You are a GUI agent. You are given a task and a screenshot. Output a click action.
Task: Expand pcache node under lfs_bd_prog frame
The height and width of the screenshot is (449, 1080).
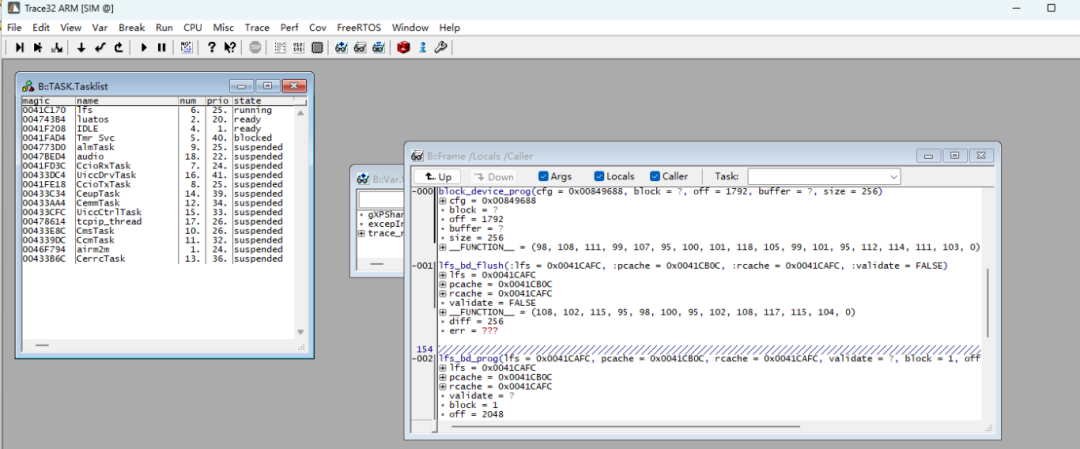click(x=442, y=377)
